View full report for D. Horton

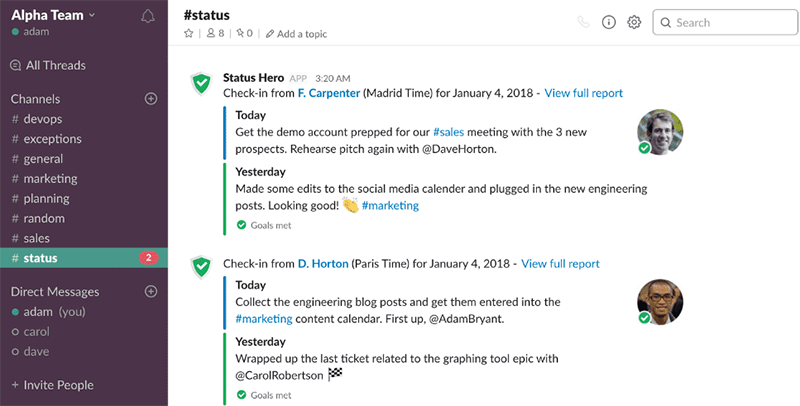pos(560,264)
